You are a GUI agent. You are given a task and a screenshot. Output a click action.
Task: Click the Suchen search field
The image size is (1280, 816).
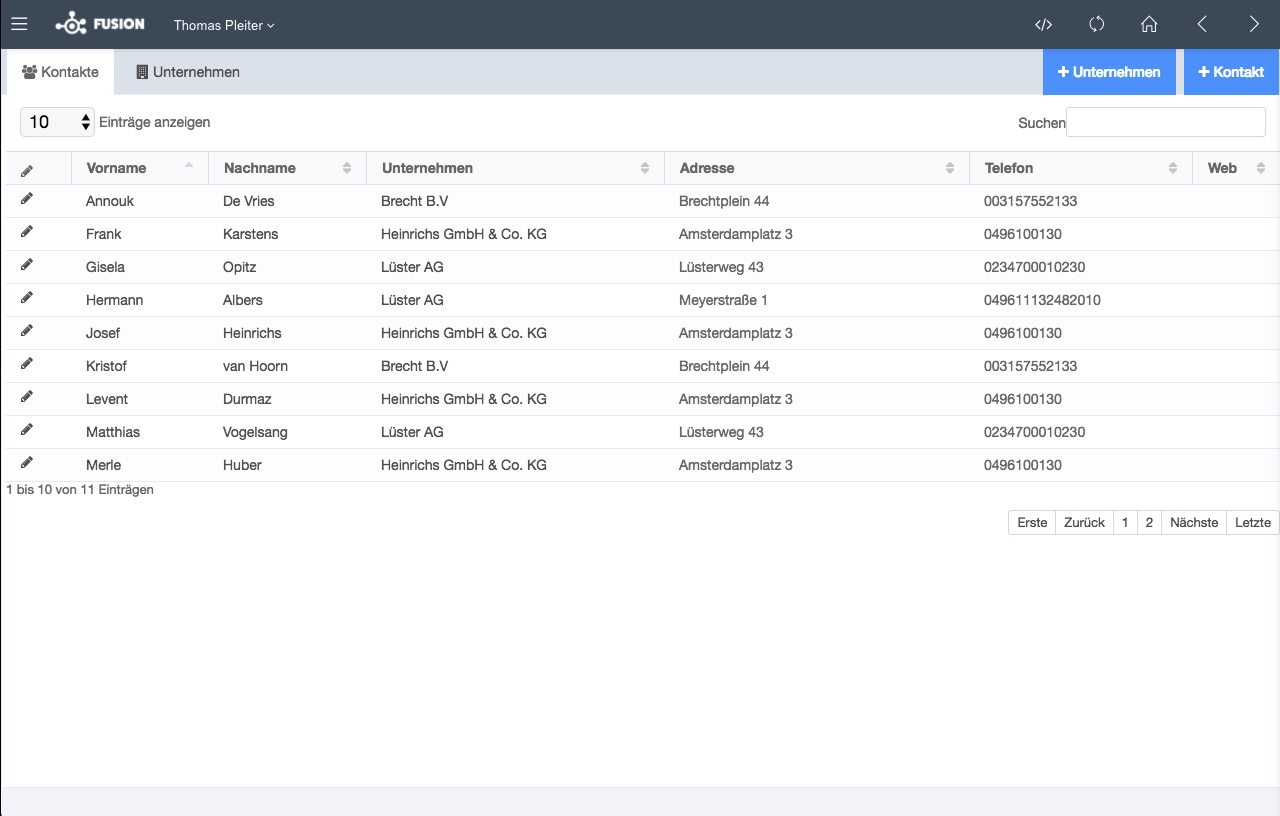(x=1166, y=122)
